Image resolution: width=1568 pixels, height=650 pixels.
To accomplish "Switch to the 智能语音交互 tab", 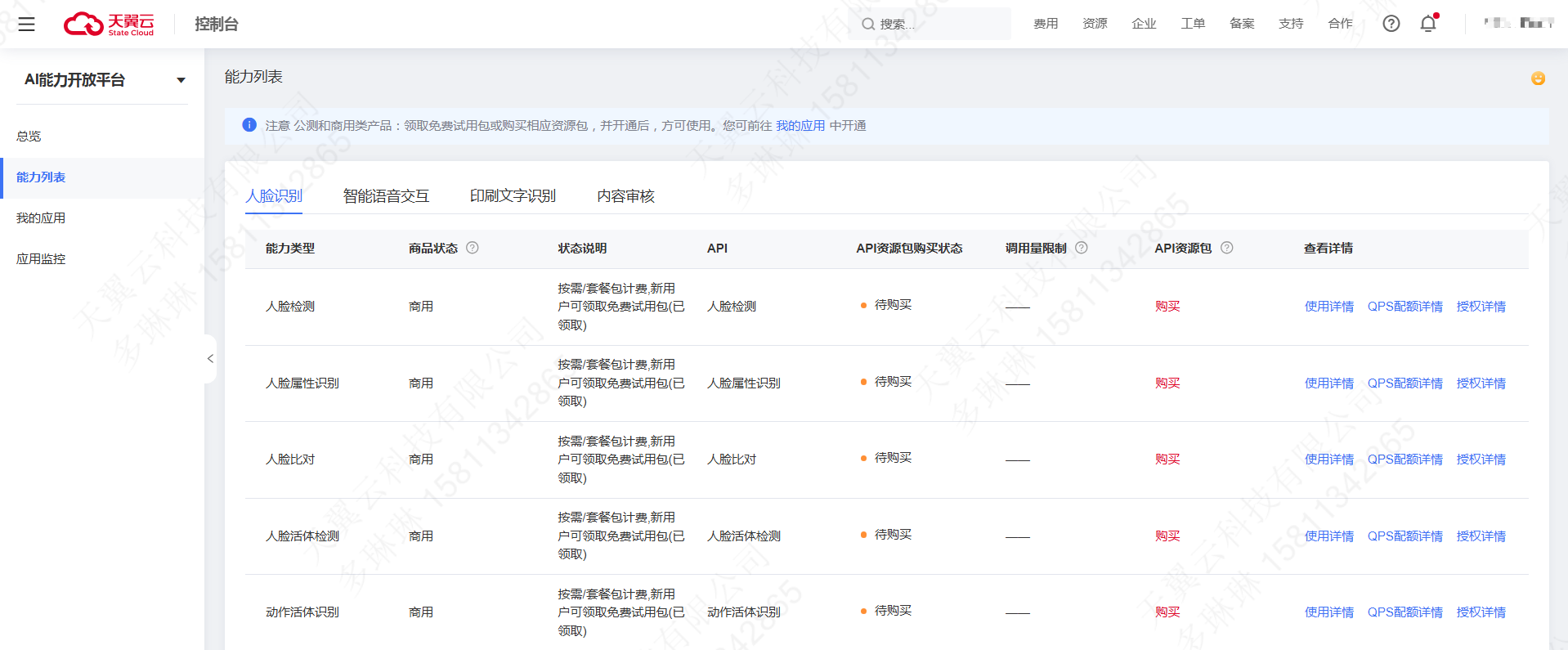I will (386, 196).
